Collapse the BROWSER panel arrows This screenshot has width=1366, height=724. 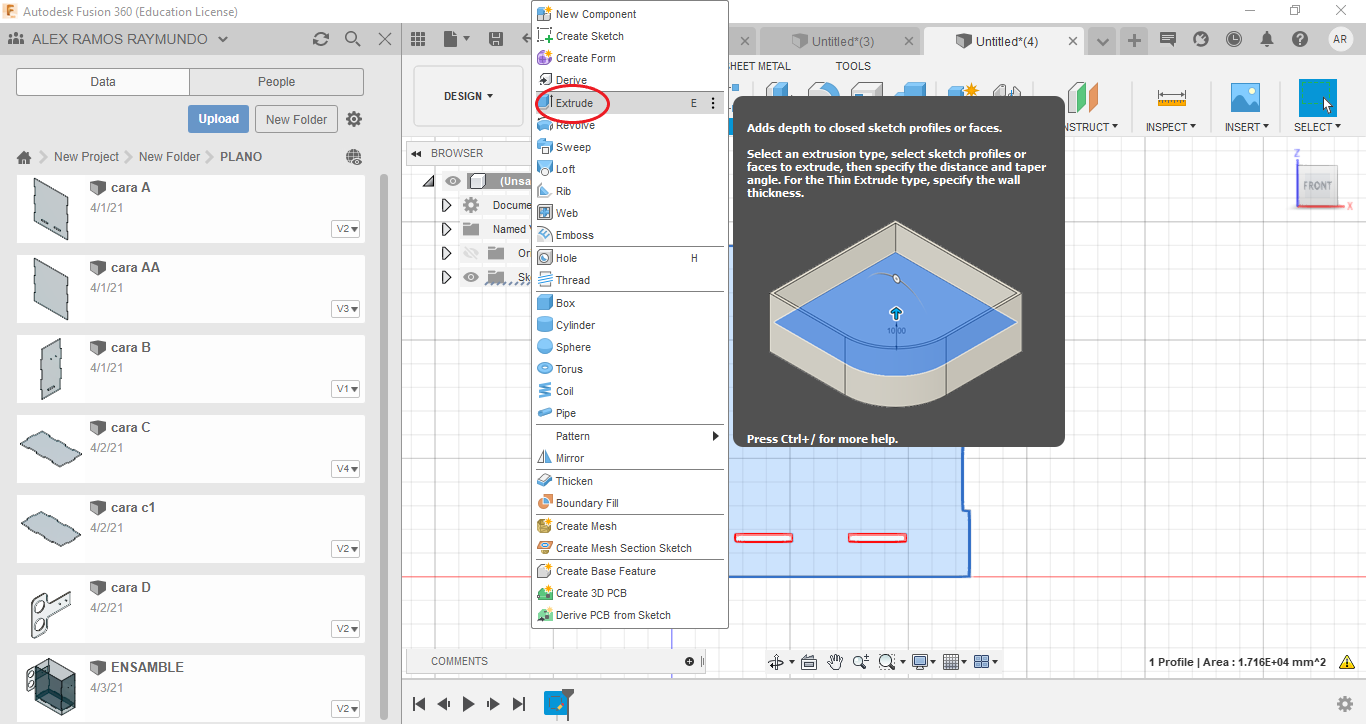416,154
